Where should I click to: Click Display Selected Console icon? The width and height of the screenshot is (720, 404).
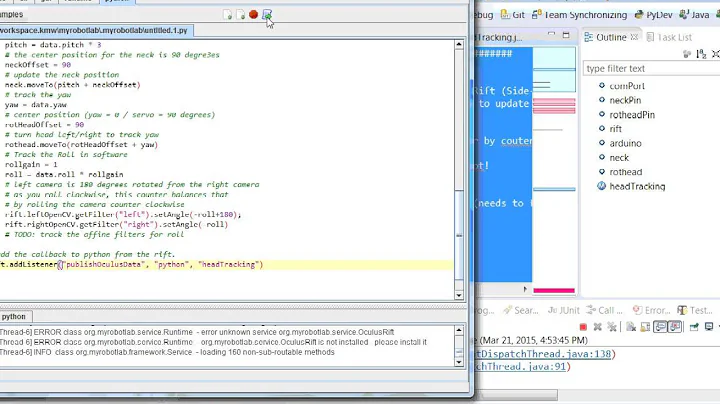pyautogui.click(x=709, y=327)
